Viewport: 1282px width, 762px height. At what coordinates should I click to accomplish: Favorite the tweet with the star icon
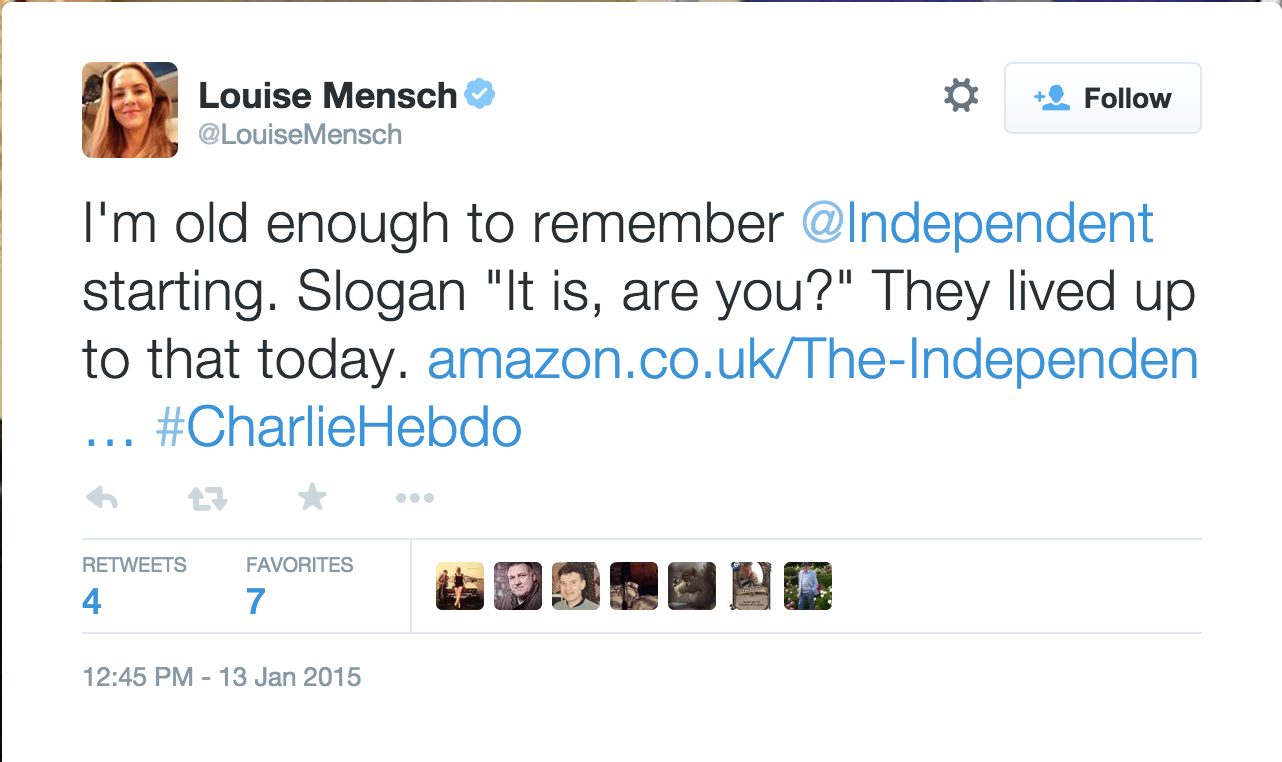313,497
